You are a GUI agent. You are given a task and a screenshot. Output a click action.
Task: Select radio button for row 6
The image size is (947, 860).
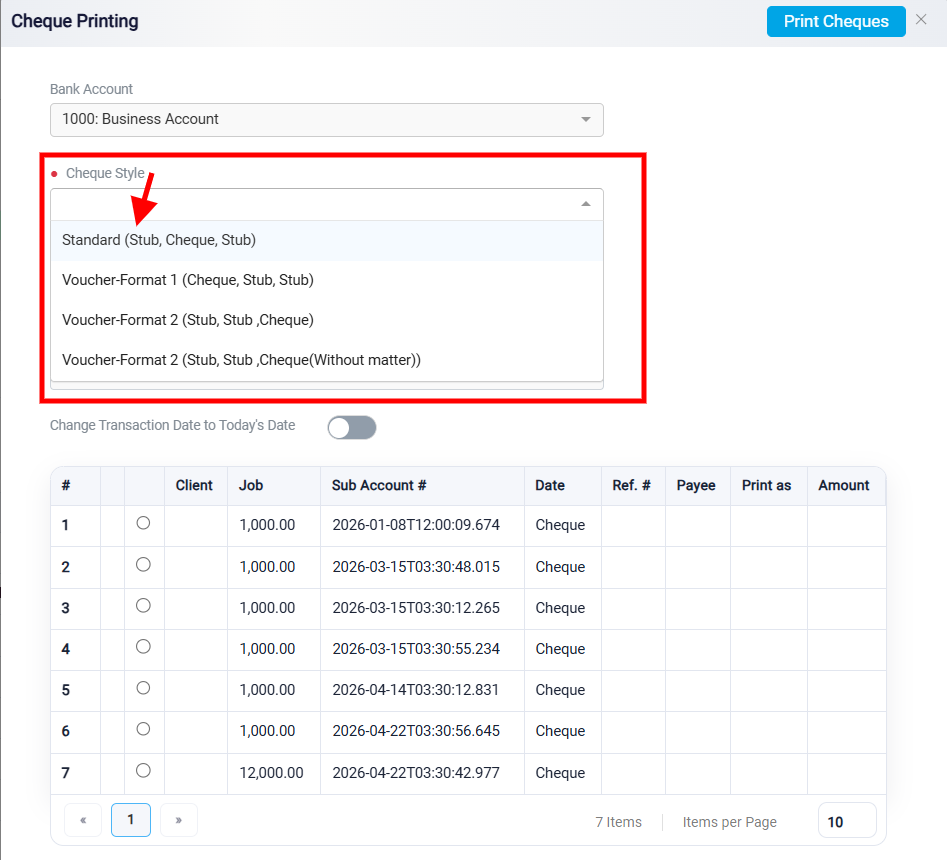click(143, 729)
